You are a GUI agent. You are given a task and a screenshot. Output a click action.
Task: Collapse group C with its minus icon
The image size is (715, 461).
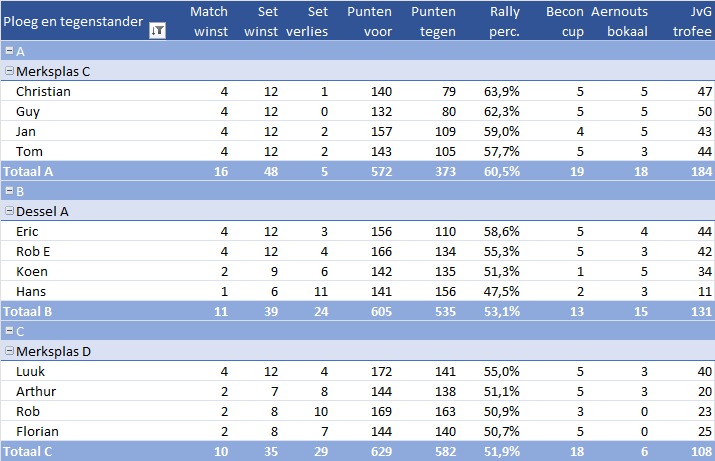pos(8,331)
